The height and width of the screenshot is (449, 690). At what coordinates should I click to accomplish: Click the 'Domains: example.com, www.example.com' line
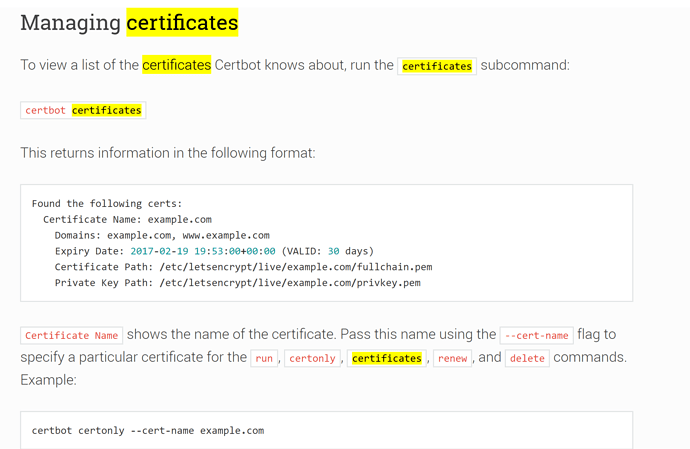click(x=162, y=235)
